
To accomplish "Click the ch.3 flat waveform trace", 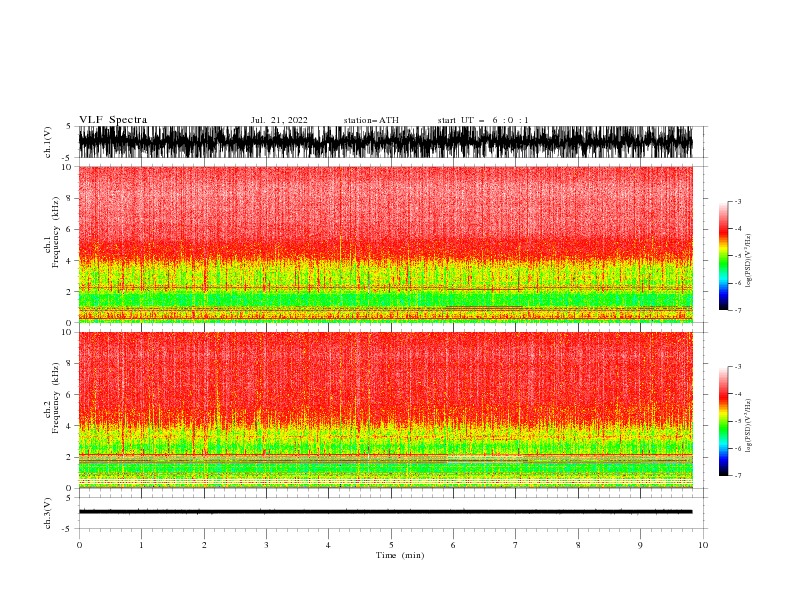I will (385, 512).
